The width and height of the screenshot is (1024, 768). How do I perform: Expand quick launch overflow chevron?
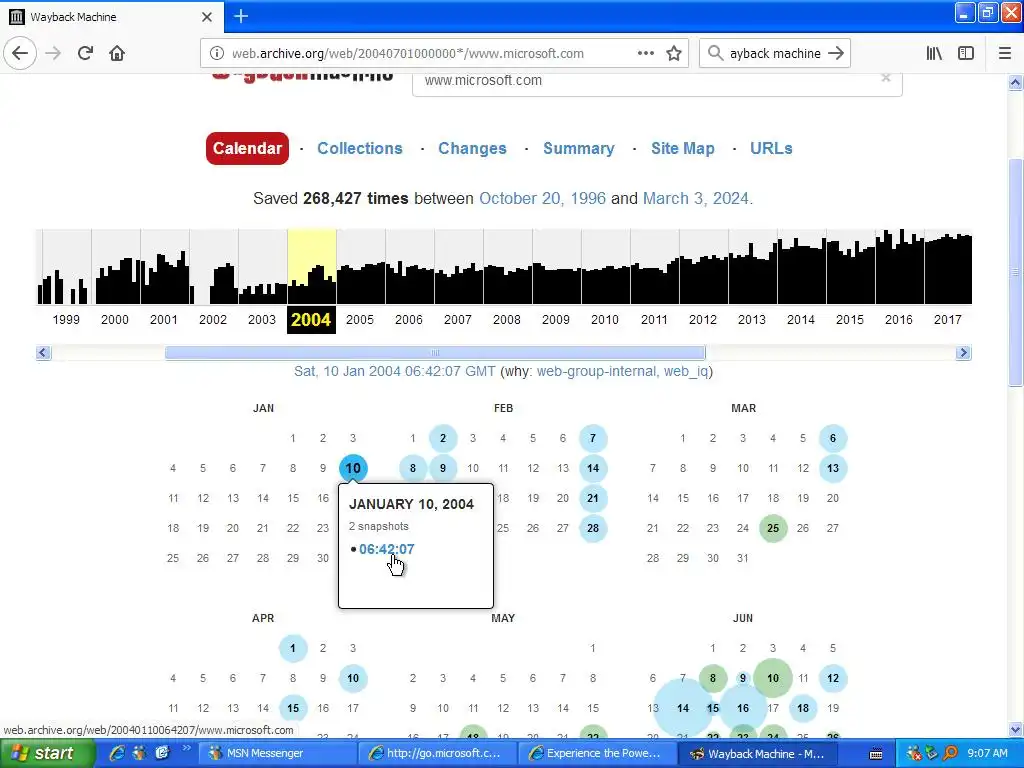(x=186, y=748)
